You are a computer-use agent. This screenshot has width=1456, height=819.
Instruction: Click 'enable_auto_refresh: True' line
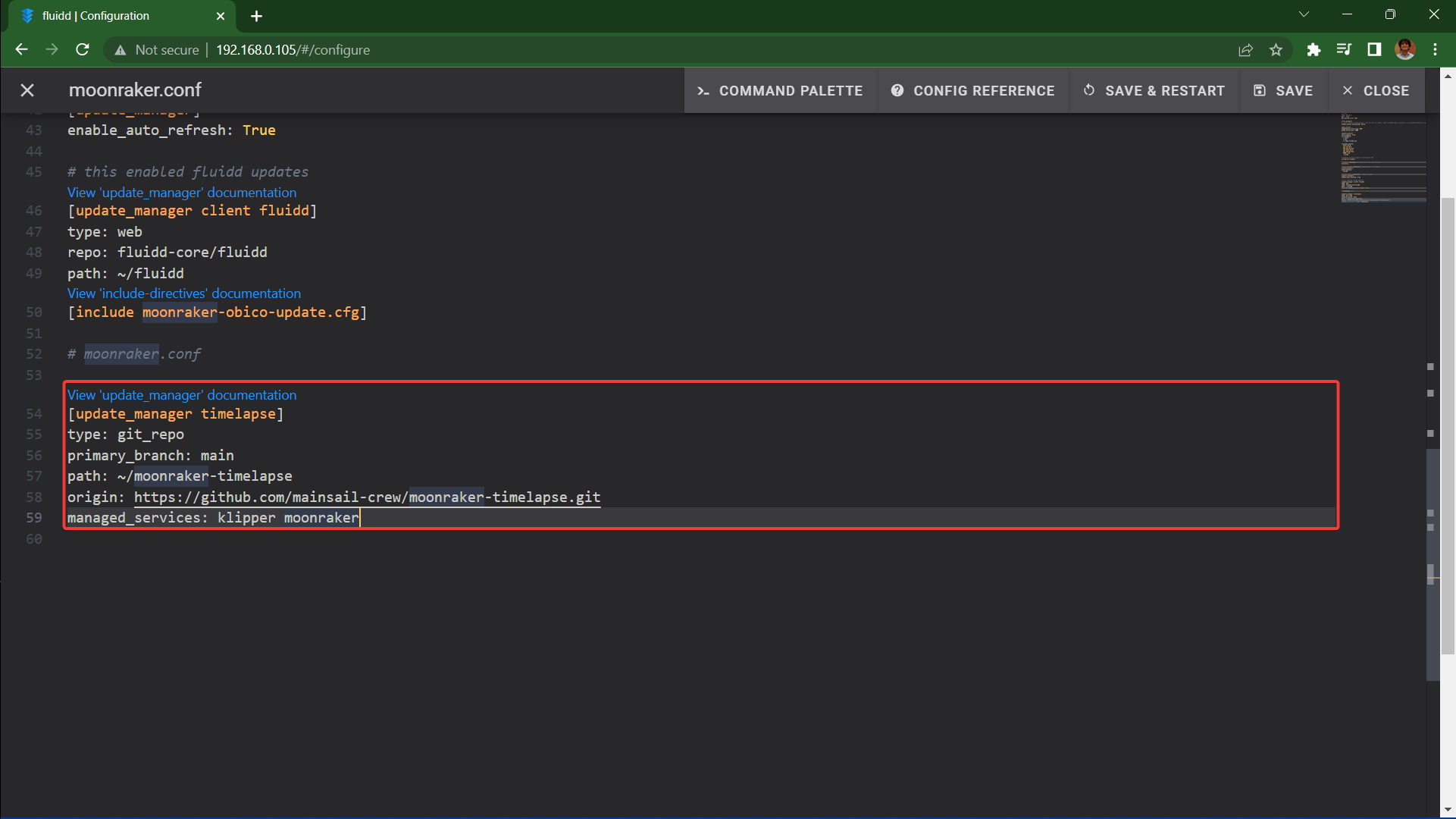coord(171,130)
